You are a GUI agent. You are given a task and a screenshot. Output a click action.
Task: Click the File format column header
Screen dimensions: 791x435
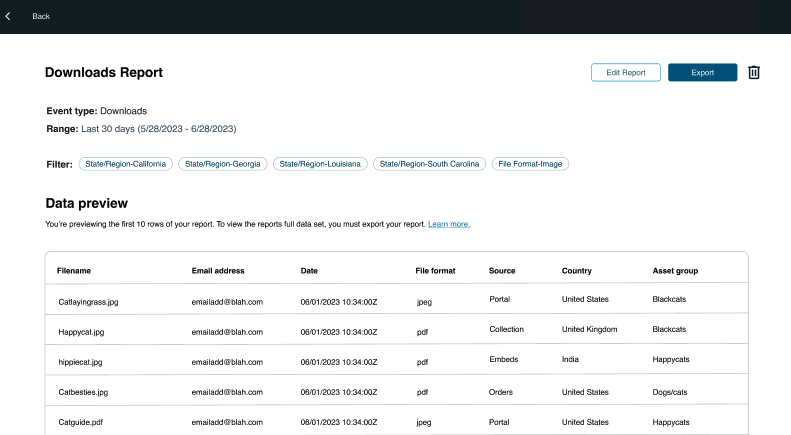coord(435,271)
